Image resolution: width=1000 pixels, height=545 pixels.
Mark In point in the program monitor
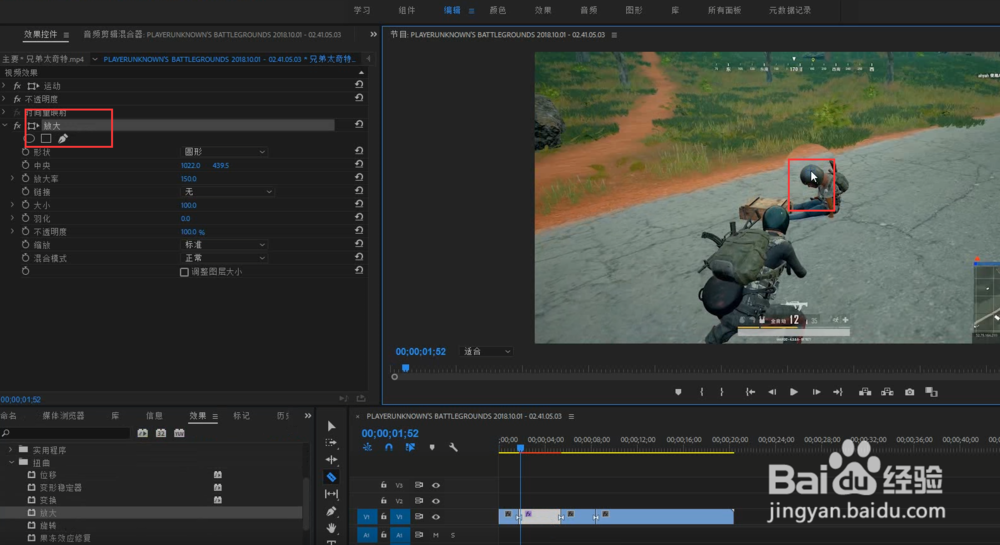click(x=702, y=392)
